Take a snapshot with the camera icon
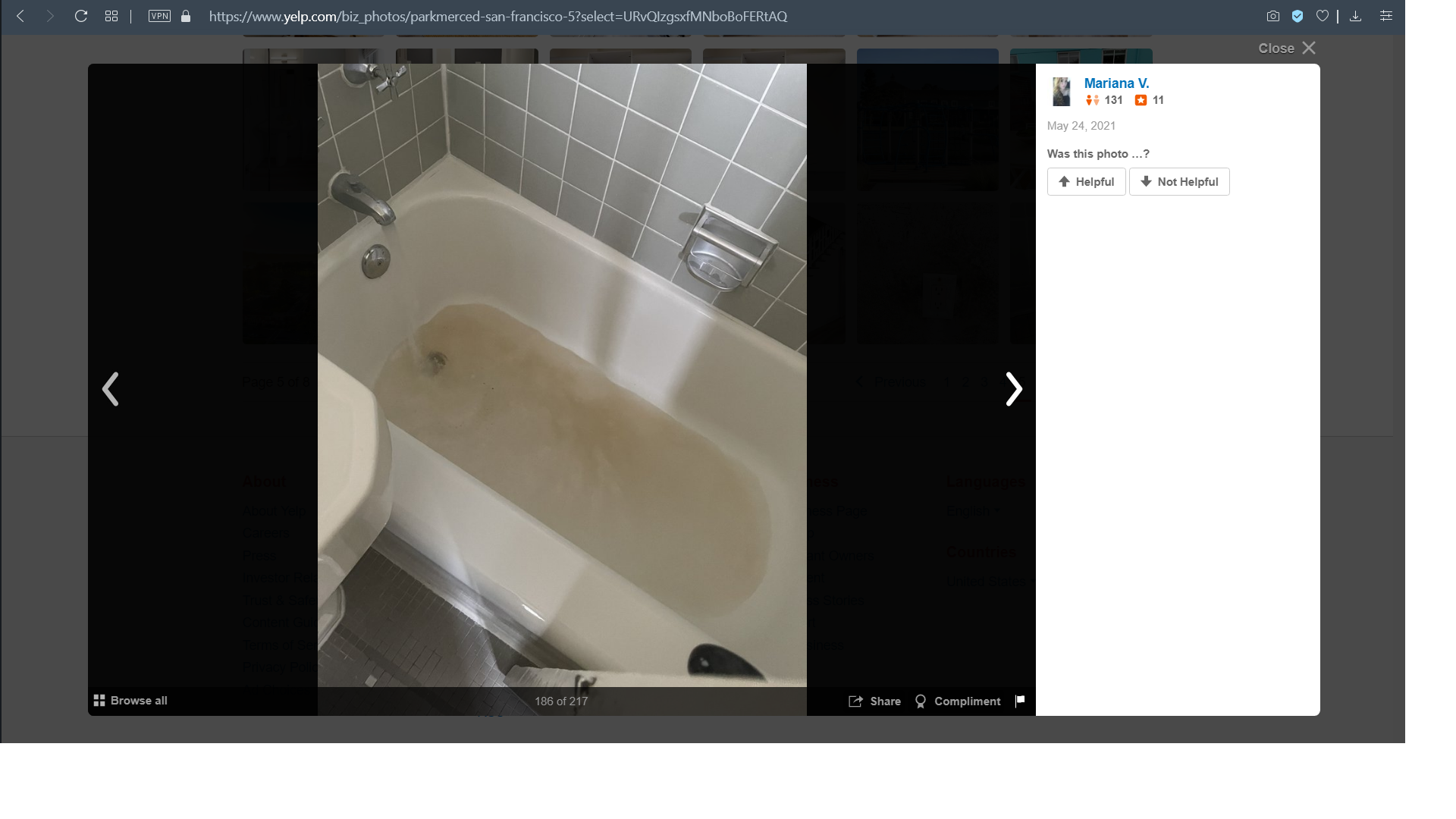 click(1273, 16)
